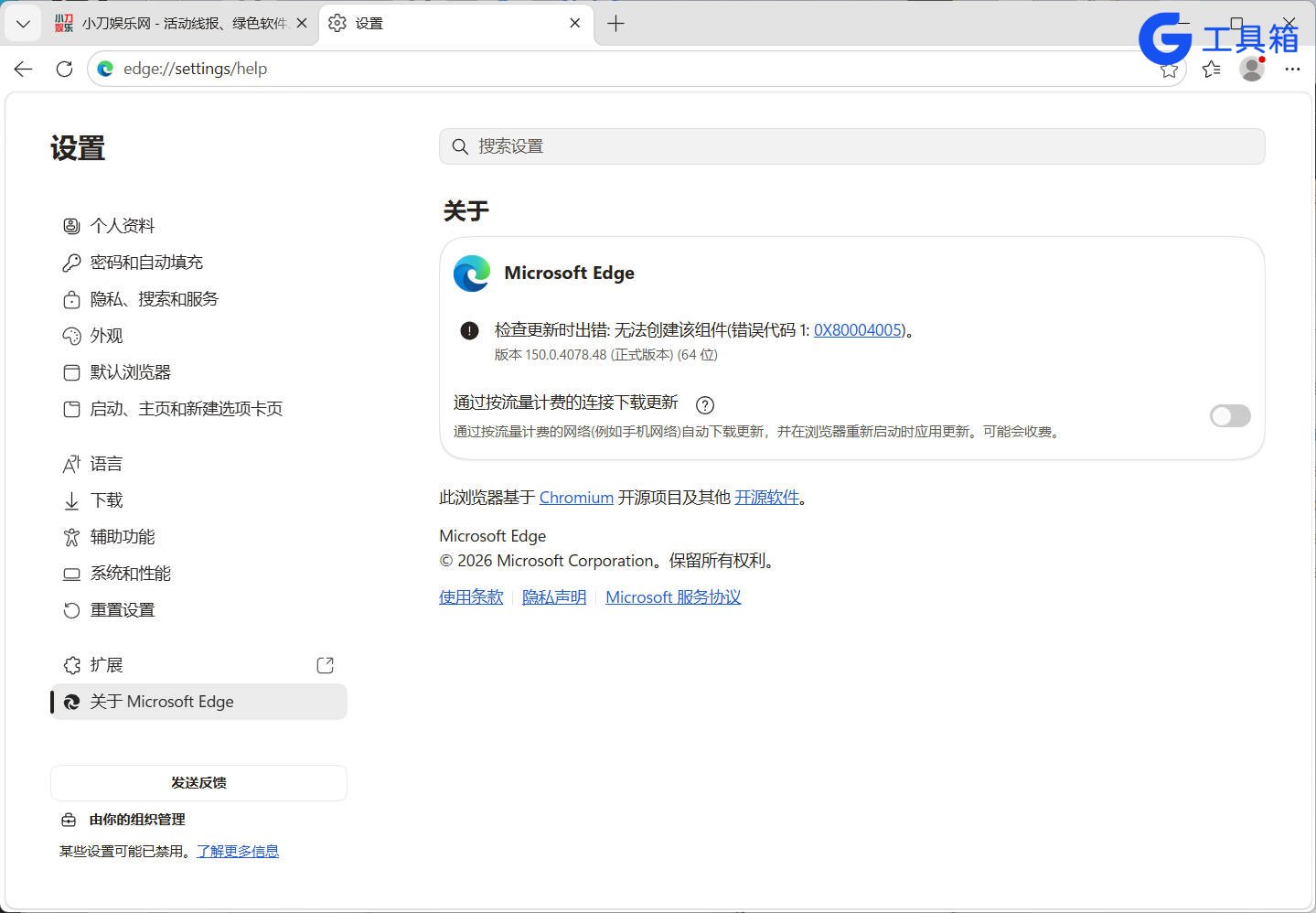Open a new tab with the plus button
This screenshot has height=913, width=1316.
(x=616, y=24)
